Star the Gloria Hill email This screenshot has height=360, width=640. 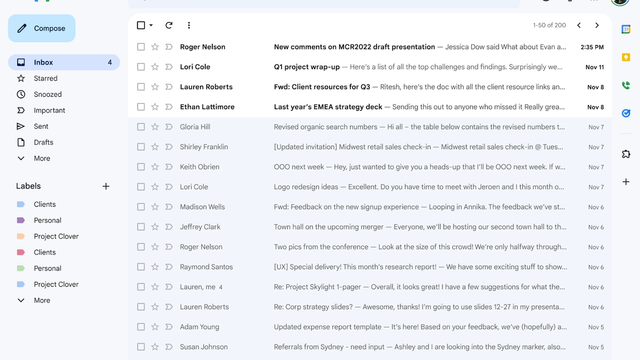pyautogui.click(x=155, y=127)
